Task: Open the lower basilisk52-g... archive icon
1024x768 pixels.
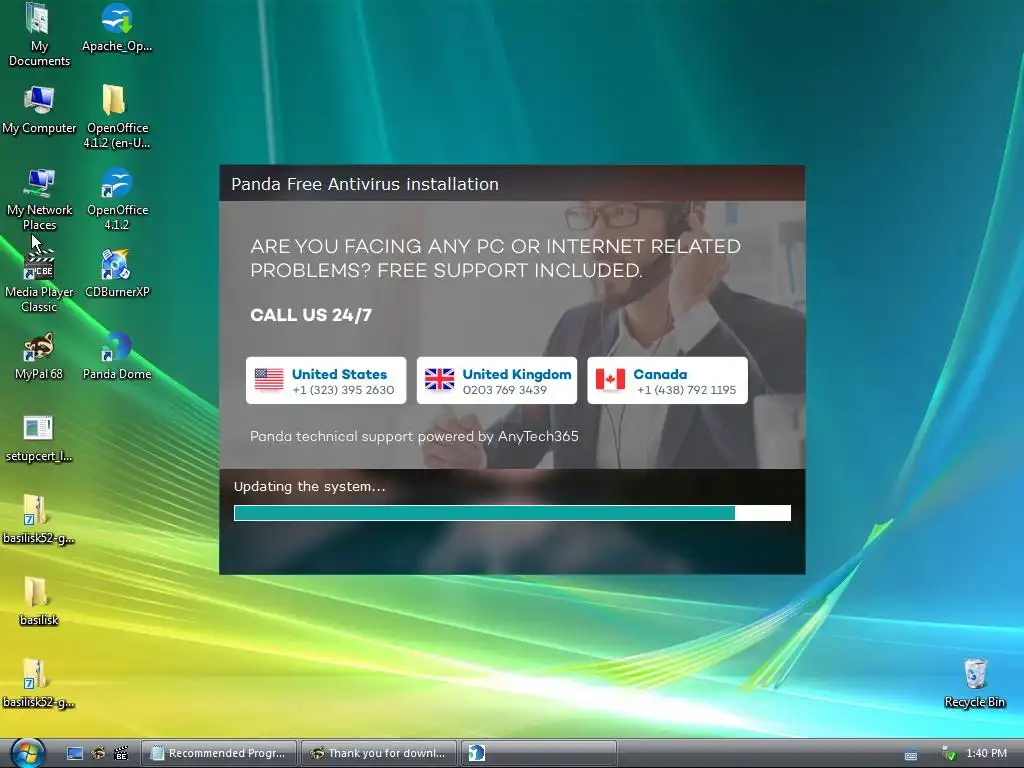Action: click(x=39, y=683)
